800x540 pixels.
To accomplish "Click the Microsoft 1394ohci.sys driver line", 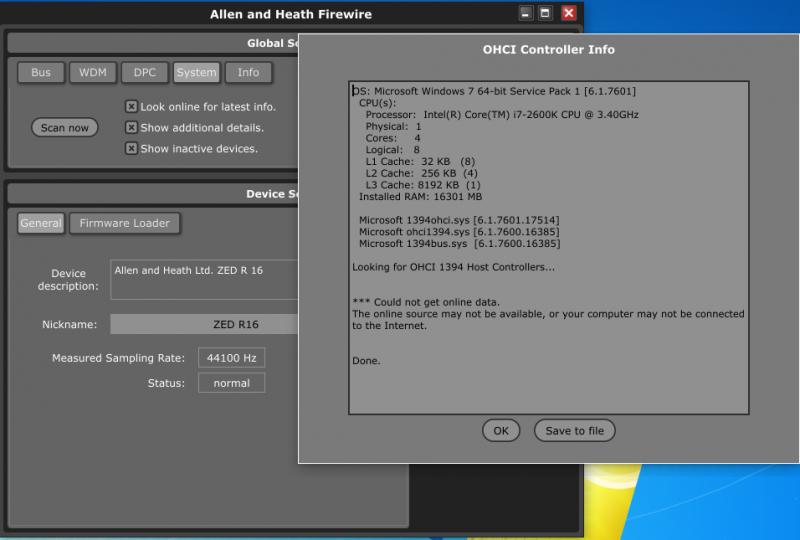I will (x=459, y=220).
